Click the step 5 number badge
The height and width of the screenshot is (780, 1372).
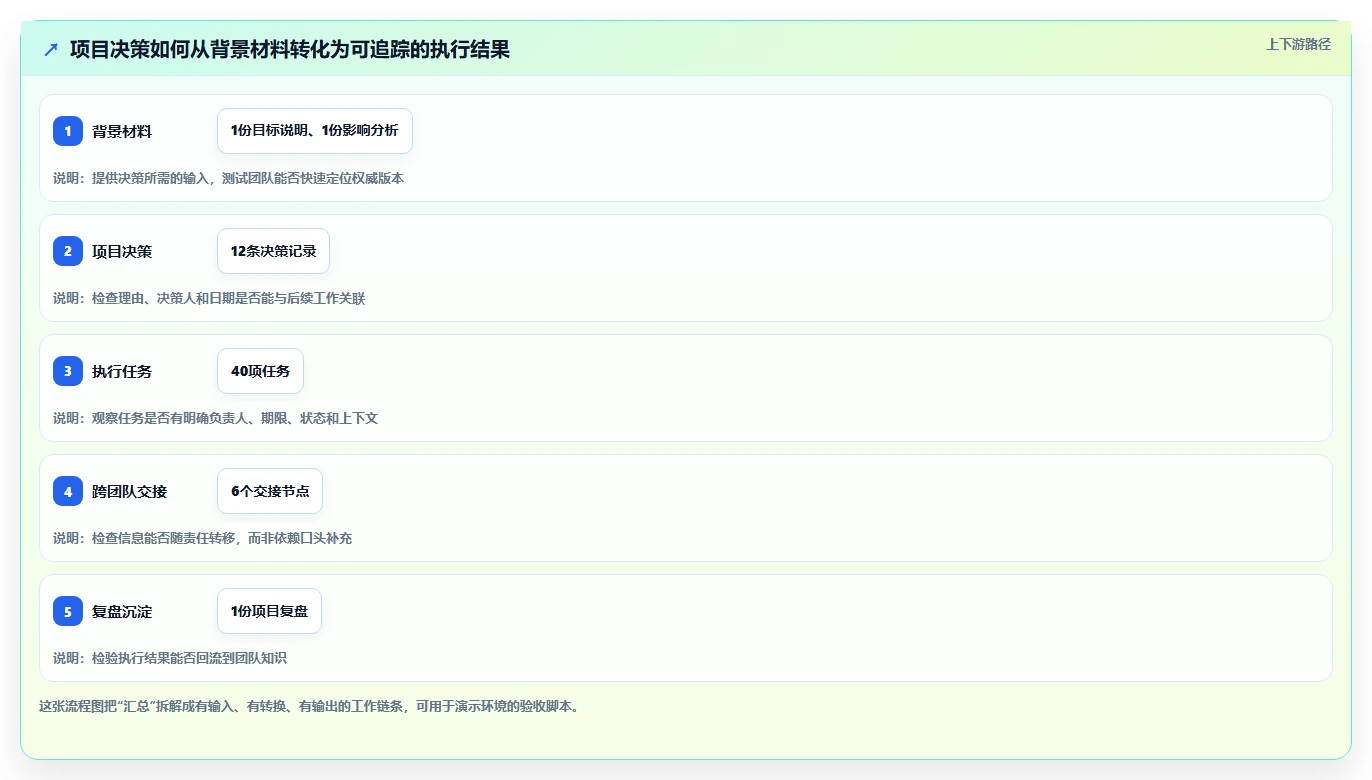coord(68,611)
